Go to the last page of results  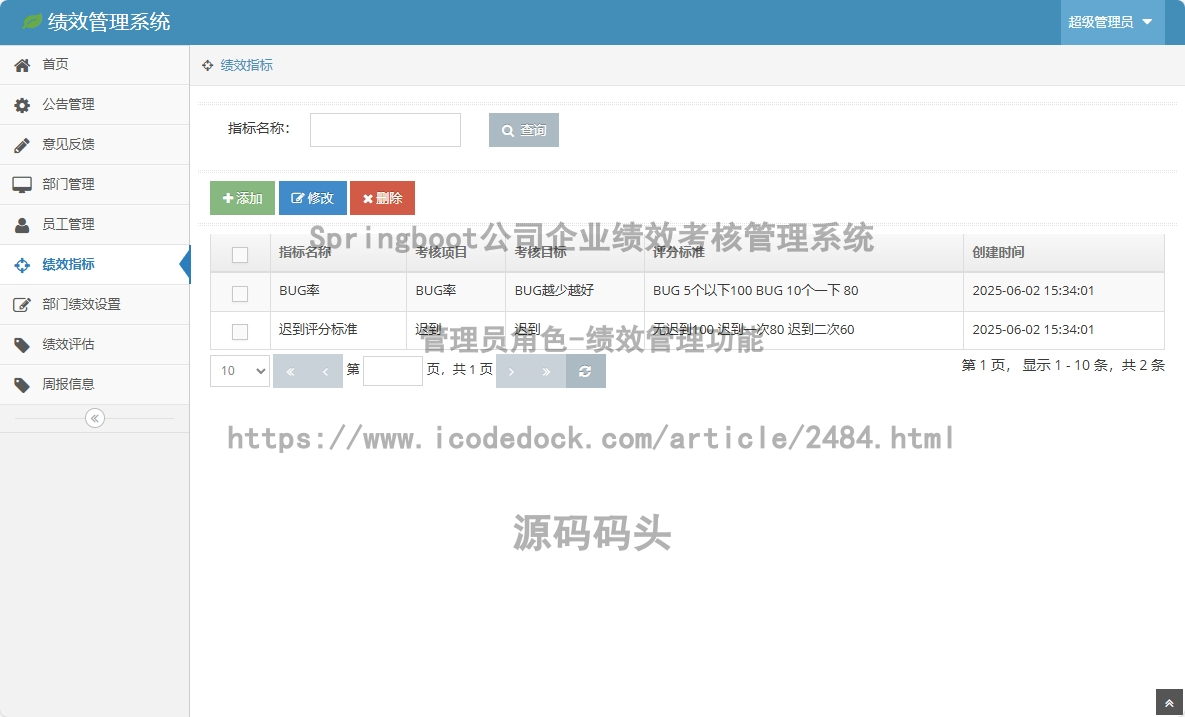pos(546,371)
